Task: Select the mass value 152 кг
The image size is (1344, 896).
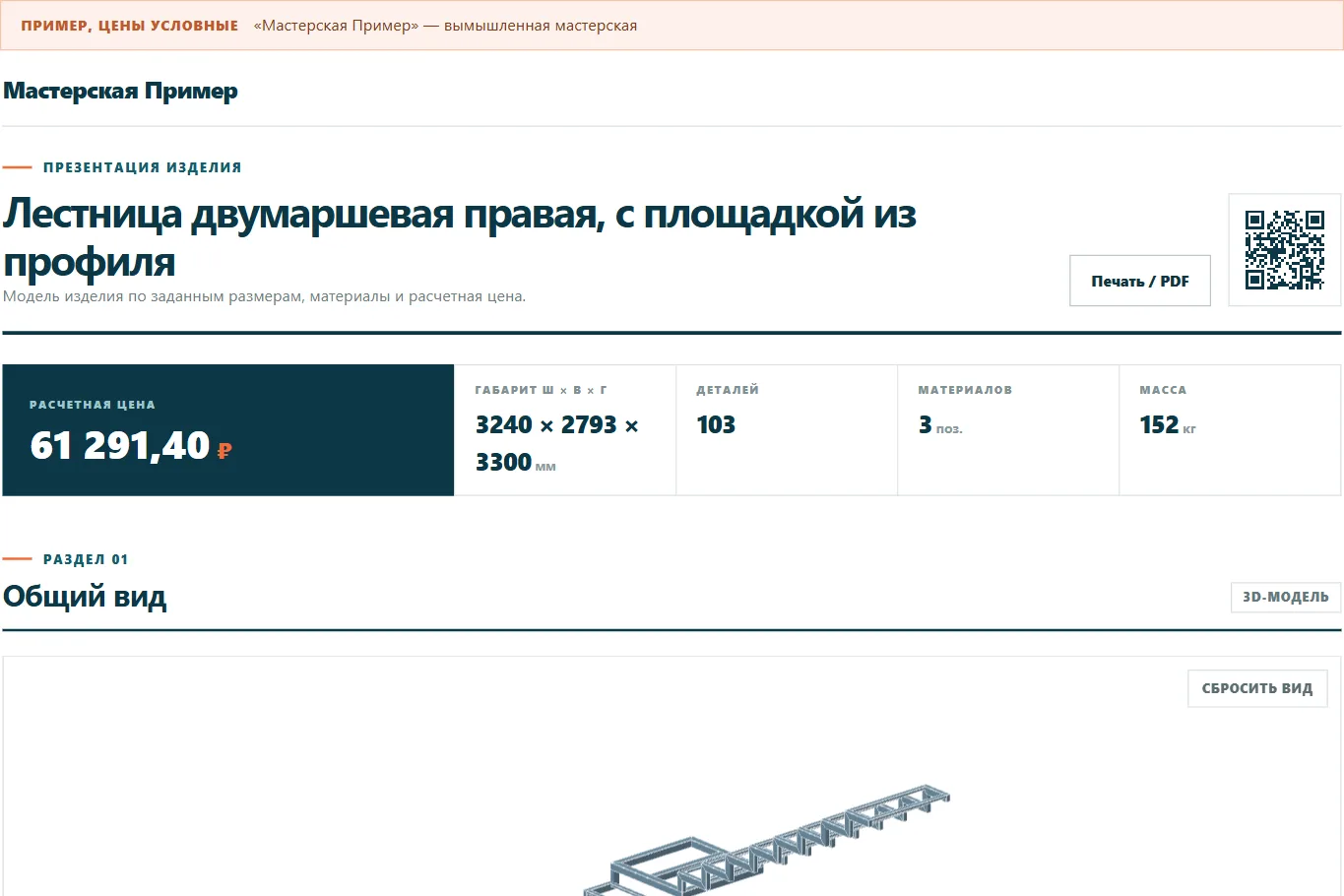Action: (1168, 425)
